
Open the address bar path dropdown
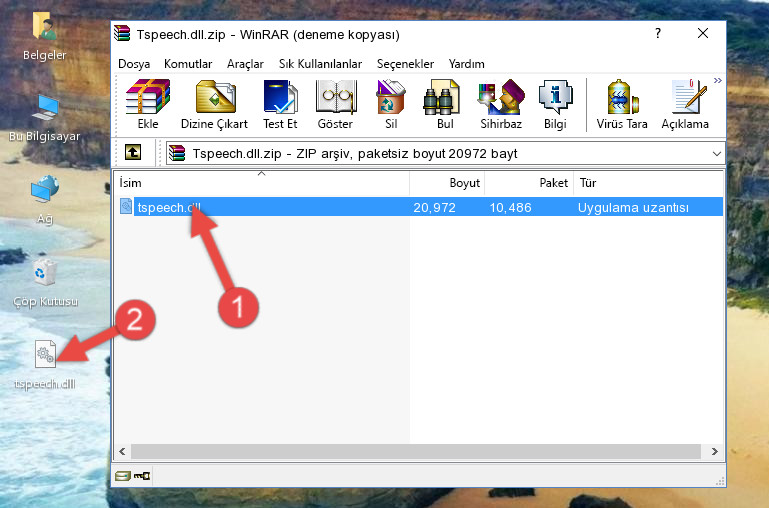click(717, 154)
